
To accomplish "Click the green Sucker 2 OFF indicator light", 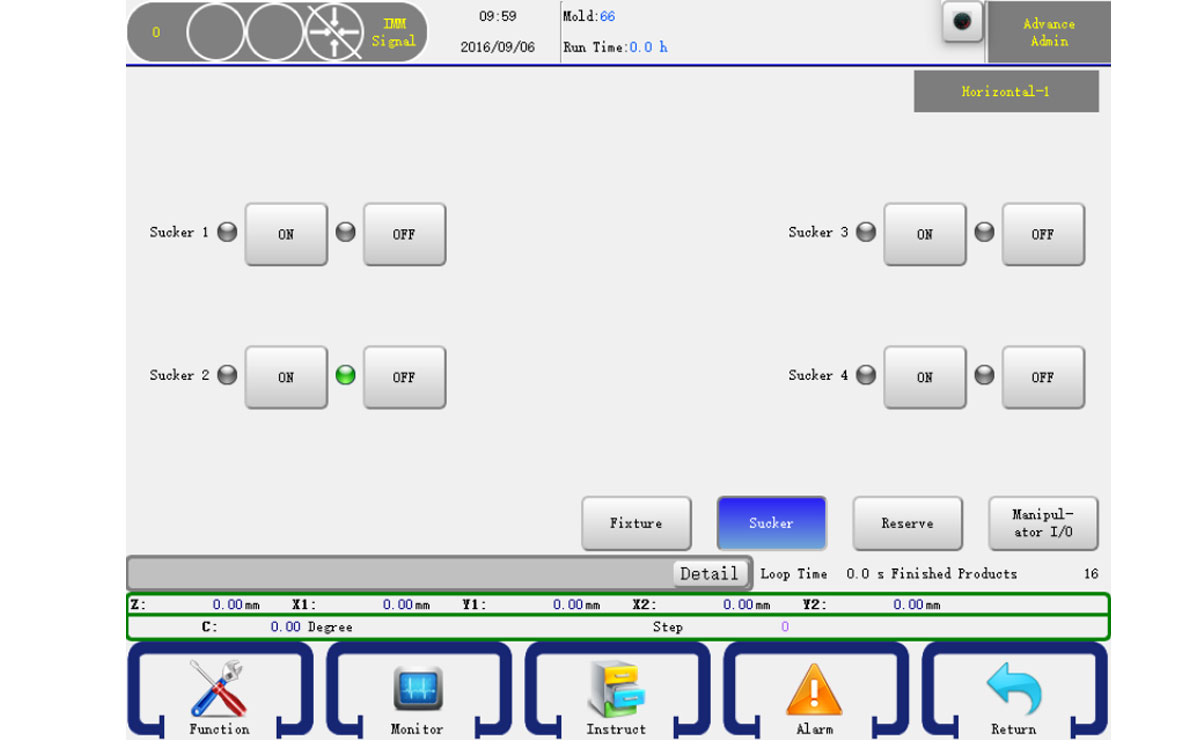I will point(345,375).
